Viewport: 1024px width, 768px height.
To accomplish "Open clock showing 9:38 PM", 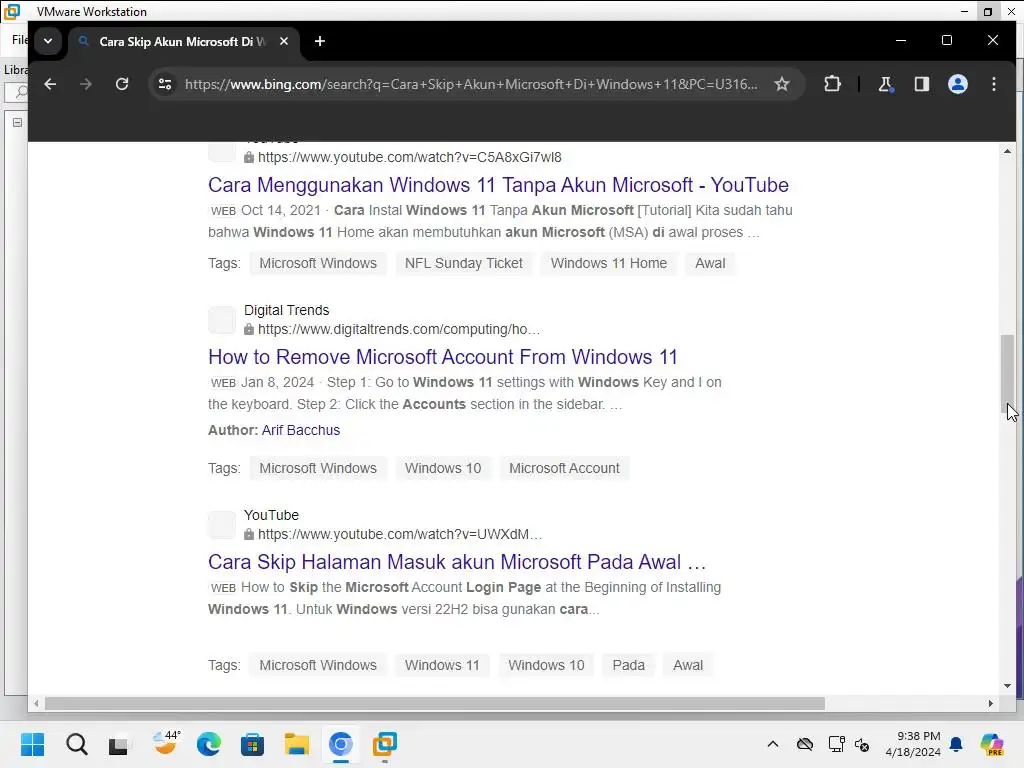I will [x=913, y=744].
